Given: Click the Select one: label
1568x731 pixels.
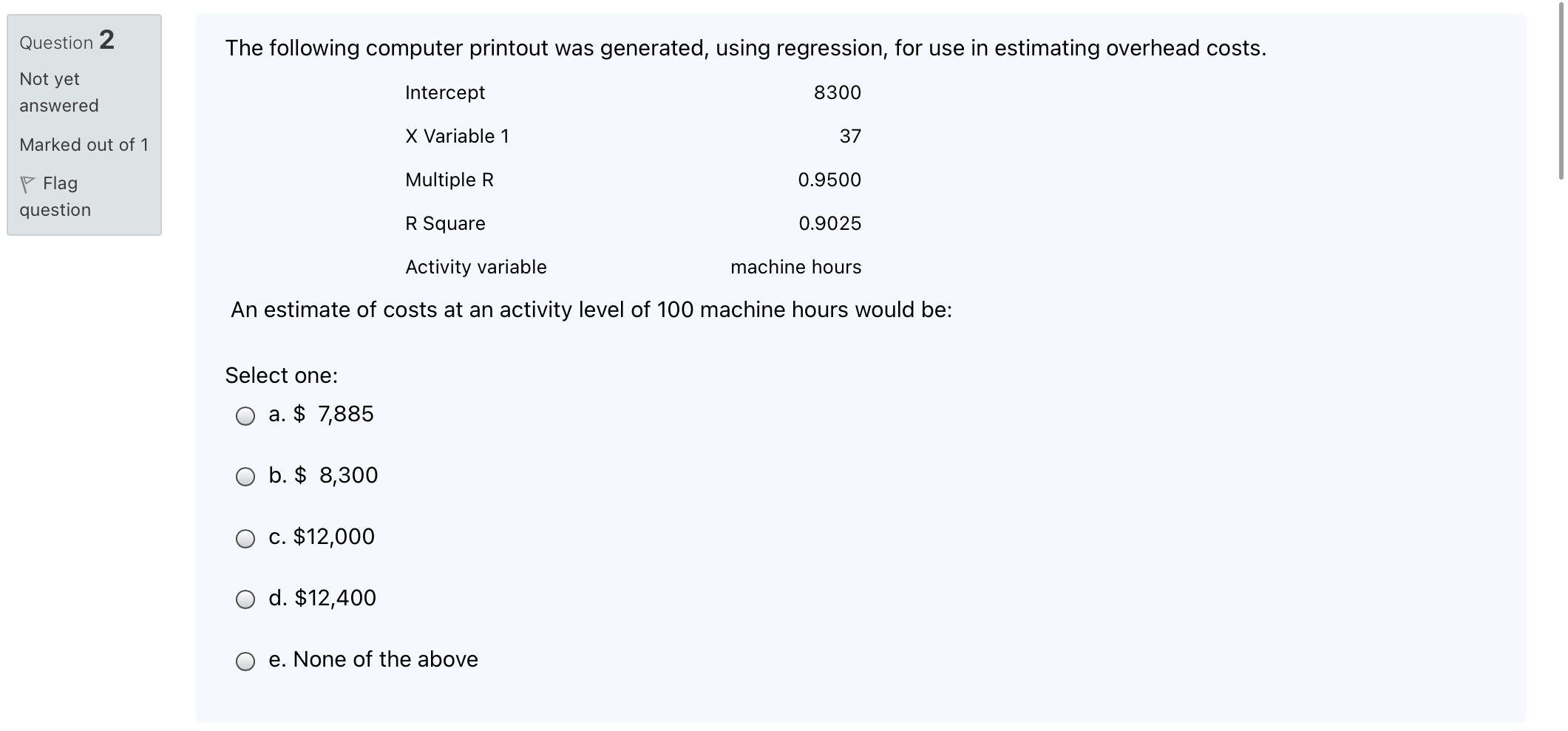Looking at the screenshot, I should pos(280,375).
